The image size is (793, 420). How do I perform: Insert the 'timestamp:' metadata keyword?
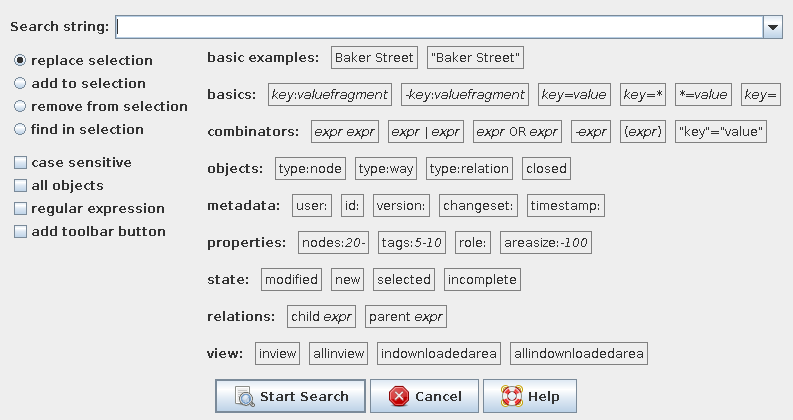566,206
